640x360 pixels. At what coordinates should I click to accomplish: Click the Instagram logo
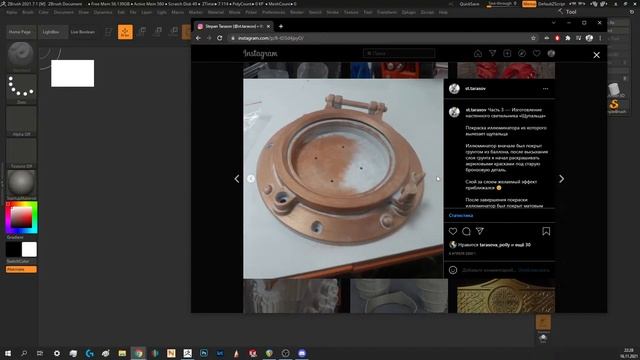(x=260, y=53)
